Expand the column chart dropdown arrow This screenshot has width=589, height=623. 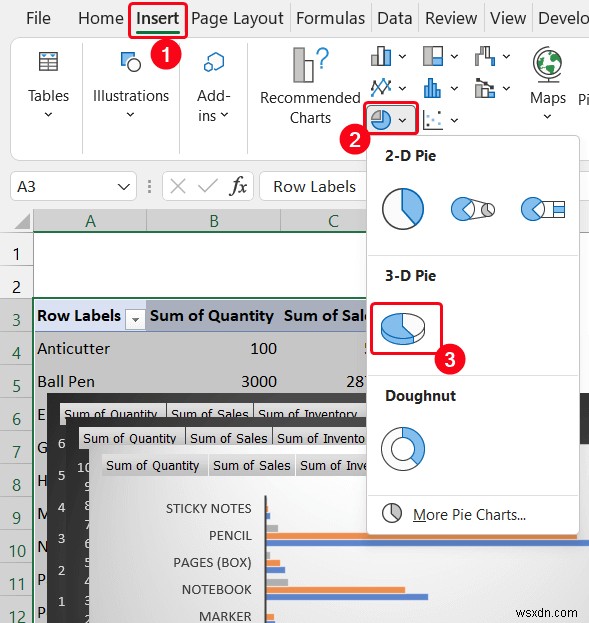click(402, 56)
